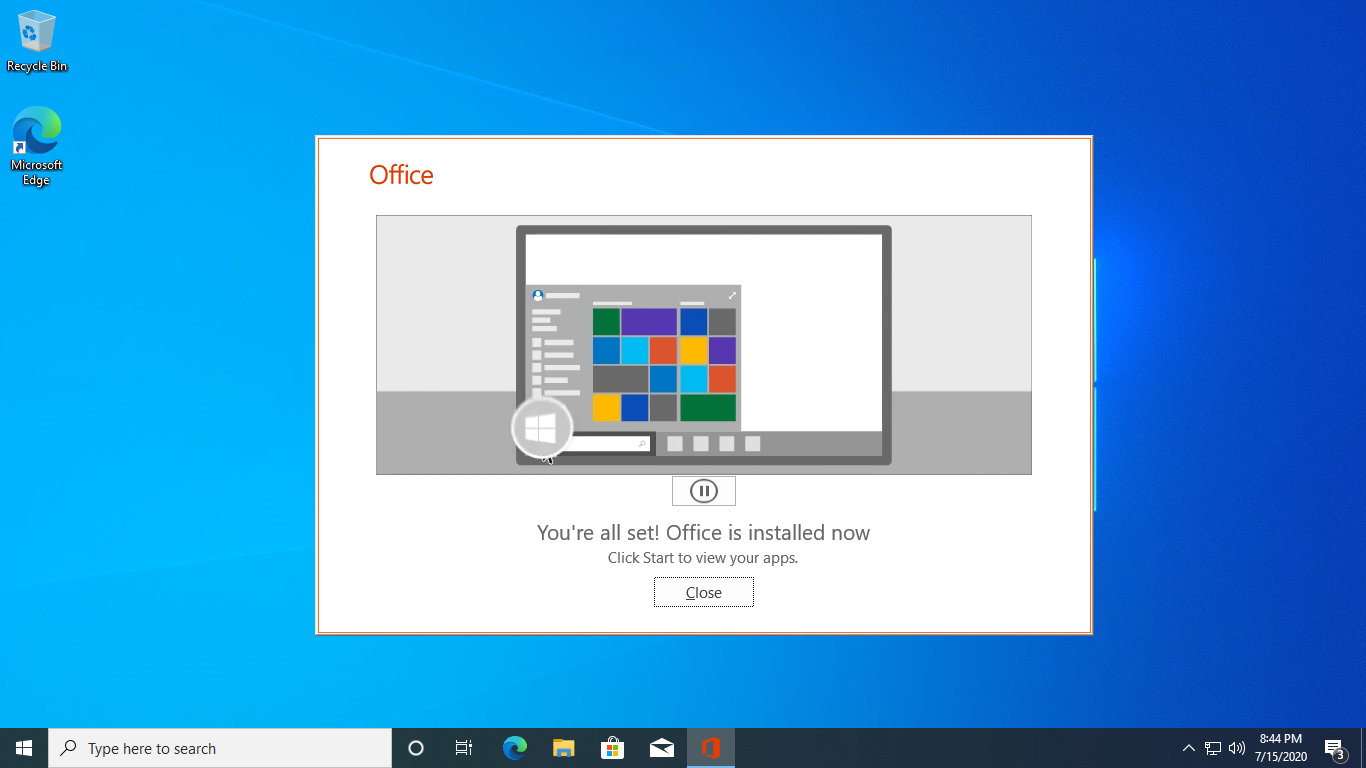Image resolution: width=1366 pixels, height=768 pixels.
Task: Open File Explorer from the taskbar
Action: click(563, 748)
